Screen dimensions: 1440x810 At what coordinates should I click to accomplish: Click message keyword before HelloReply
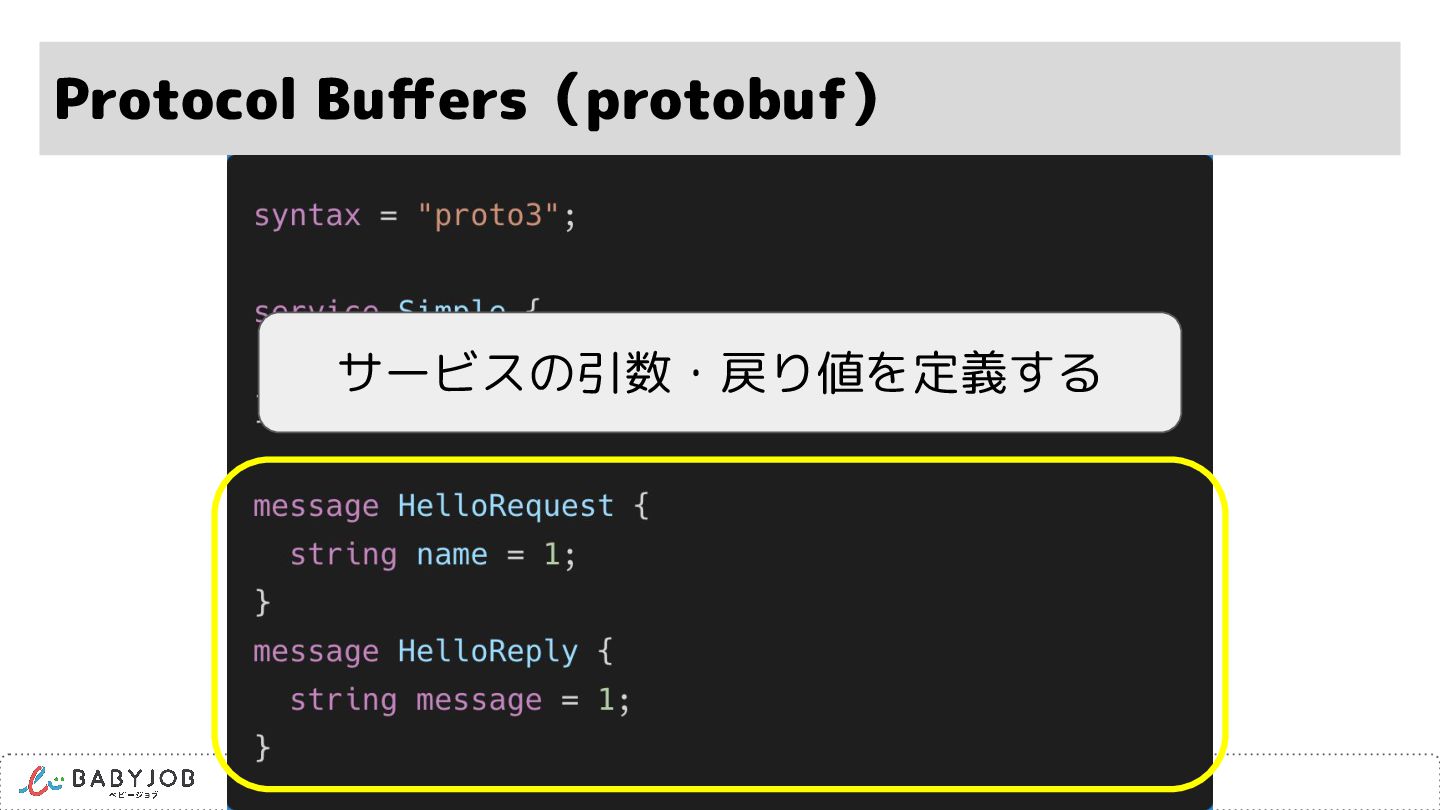[x=315, y=652]
